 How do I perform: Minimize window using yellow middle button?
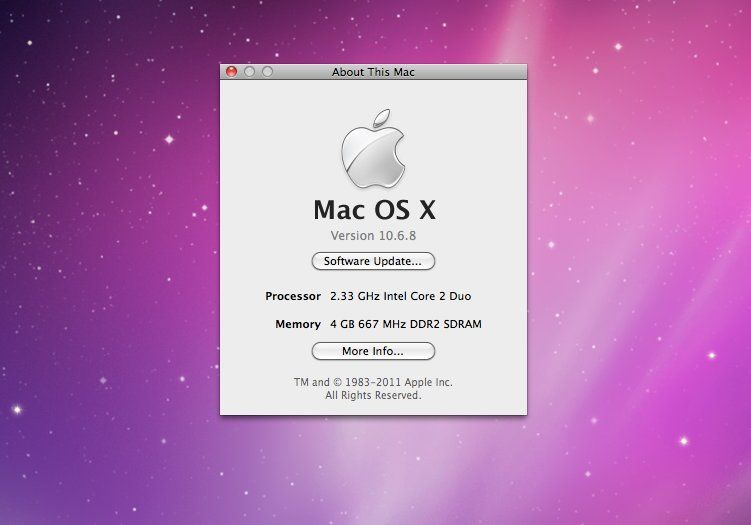click(x=250, y=72)
